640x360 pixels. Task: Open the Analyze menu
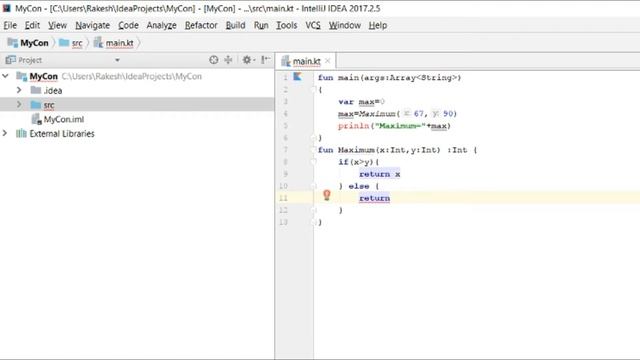[x=161, y=25]
